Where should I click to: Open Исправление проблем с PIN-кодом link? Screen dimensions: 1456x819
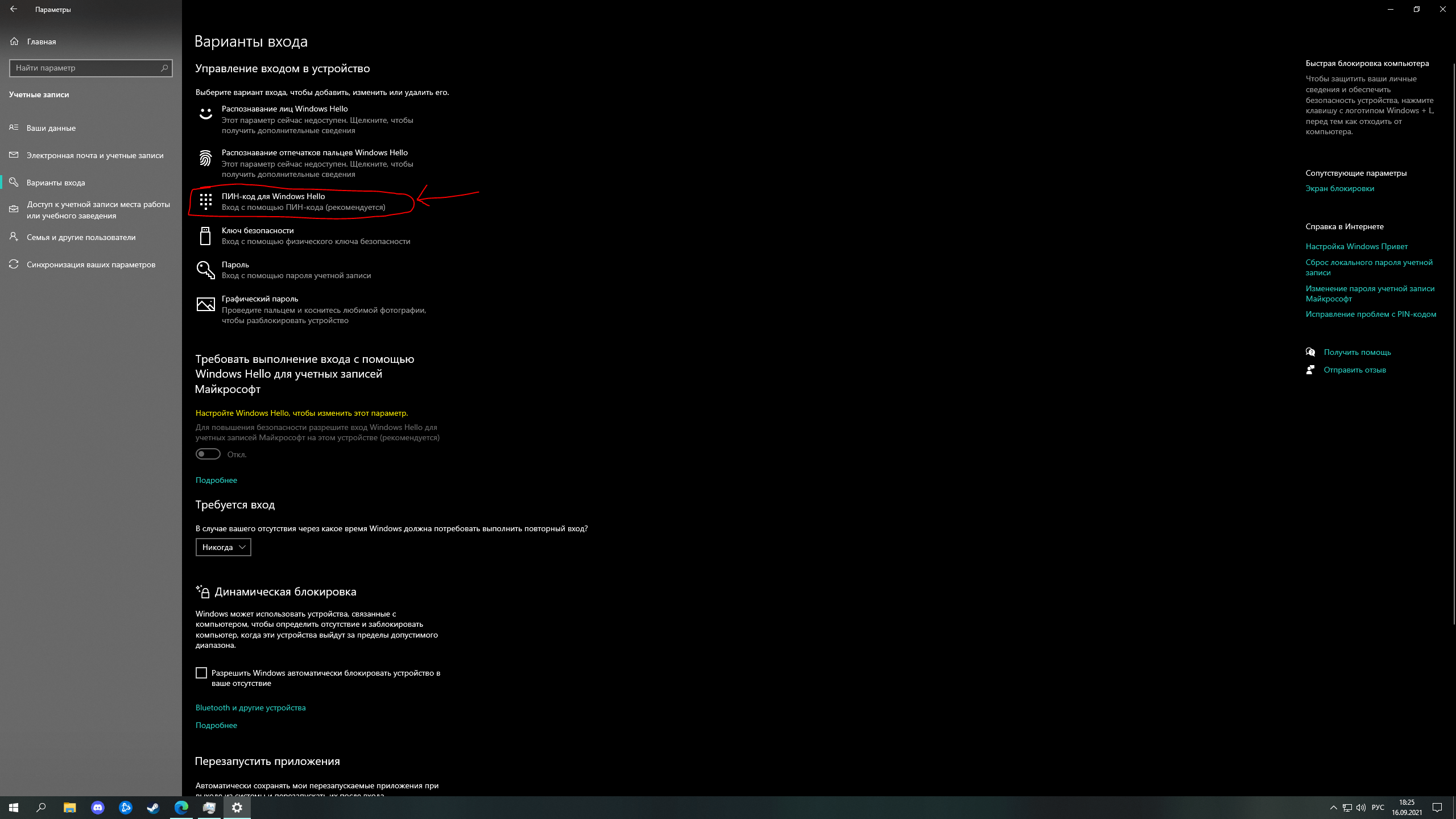tap(1371, 314)
